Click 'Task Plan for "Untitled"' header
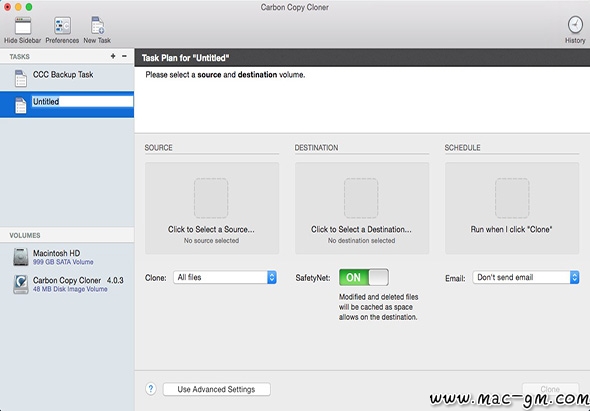This screenshot has height=411, width=590. (x=186, y=58)
